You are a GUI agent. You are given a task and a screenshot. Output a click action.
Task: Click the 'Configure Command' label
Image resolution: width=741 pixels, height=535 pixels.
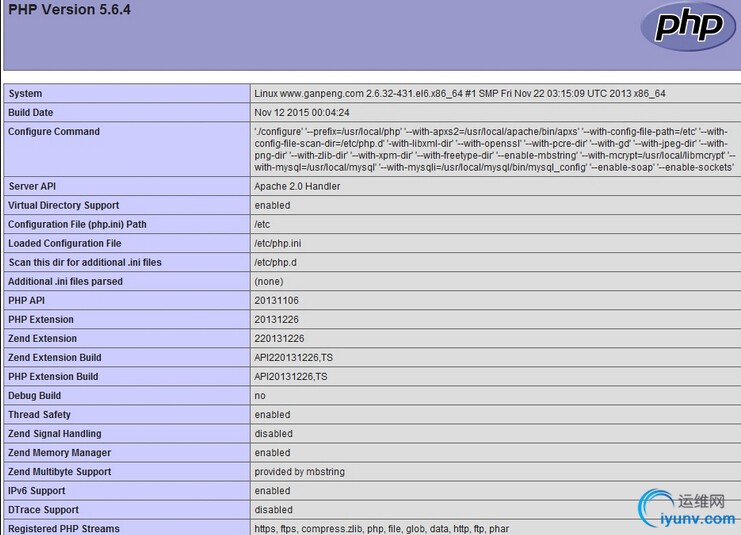tap(54, 131)
